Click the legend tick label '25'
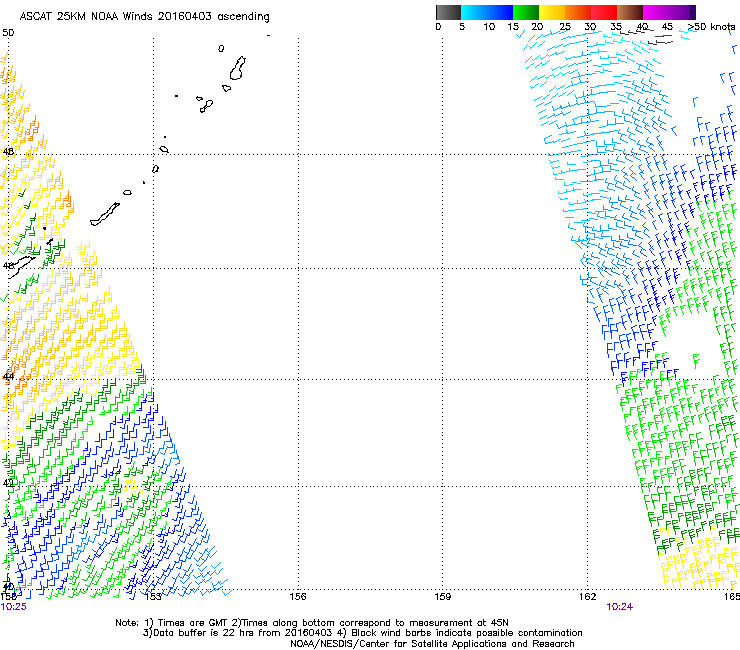Viewport: 740px width, 650px height. coord(565,27)
